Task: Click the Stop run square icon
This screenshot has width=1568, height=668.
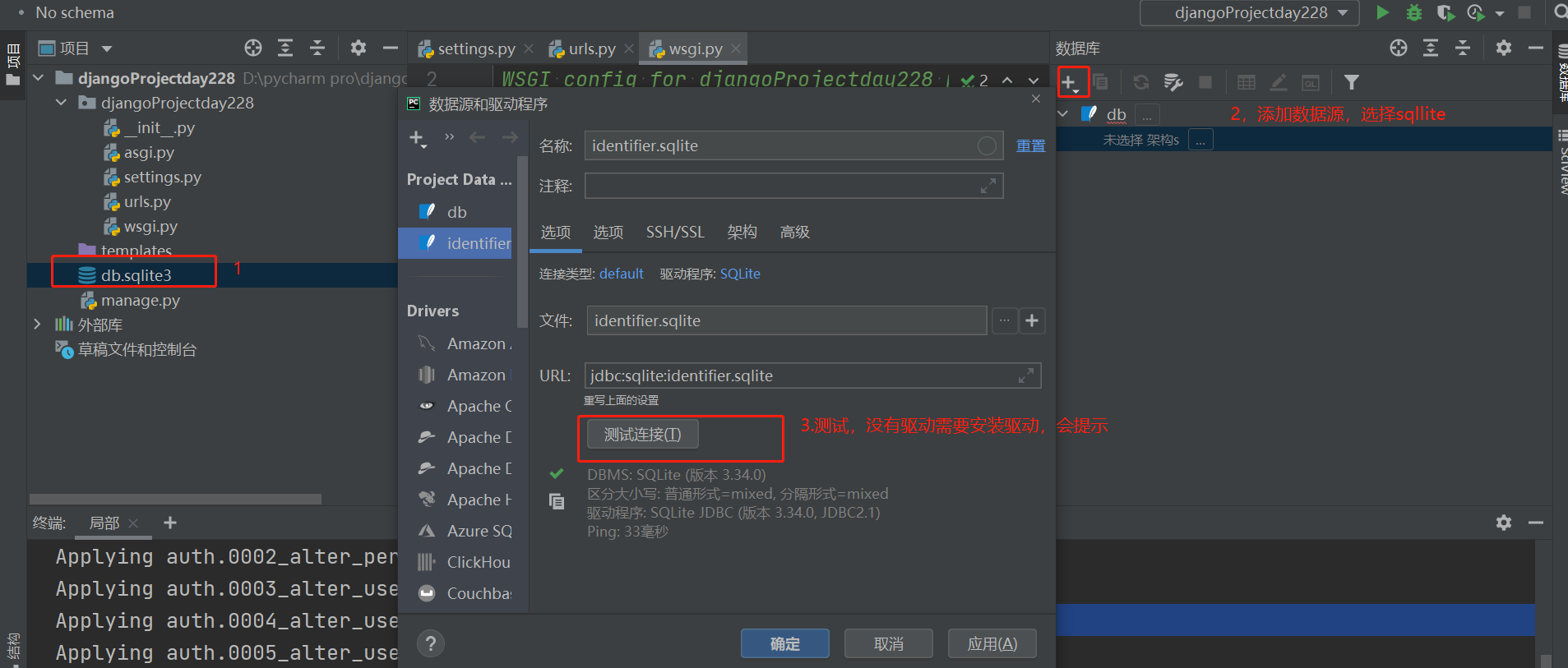Action: [1524, 12]
